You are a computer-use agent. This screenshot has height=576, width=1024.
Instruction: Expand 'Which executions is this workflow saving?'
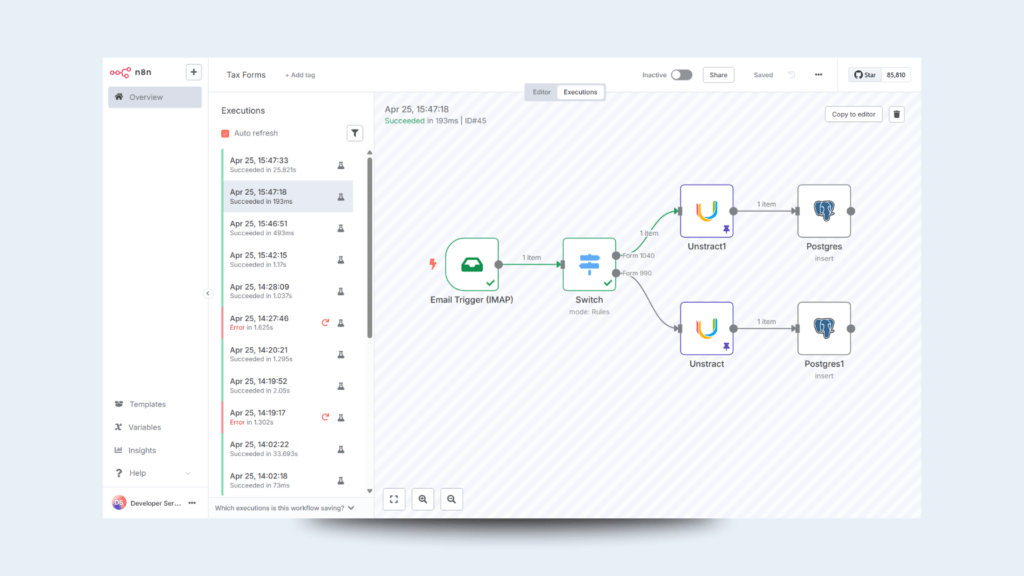tap(285, 508)
